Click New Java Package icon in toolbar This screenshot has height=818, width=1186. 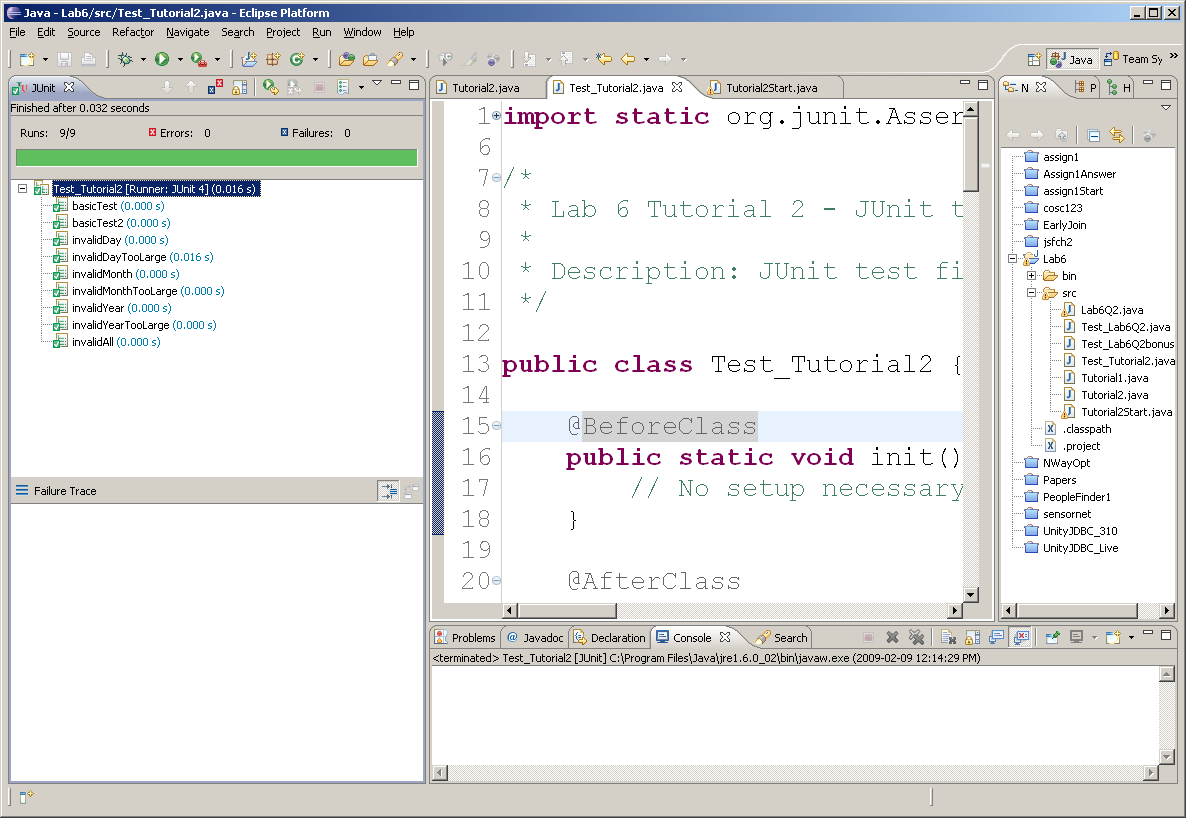pyautogui.click(x=273, y=59)
